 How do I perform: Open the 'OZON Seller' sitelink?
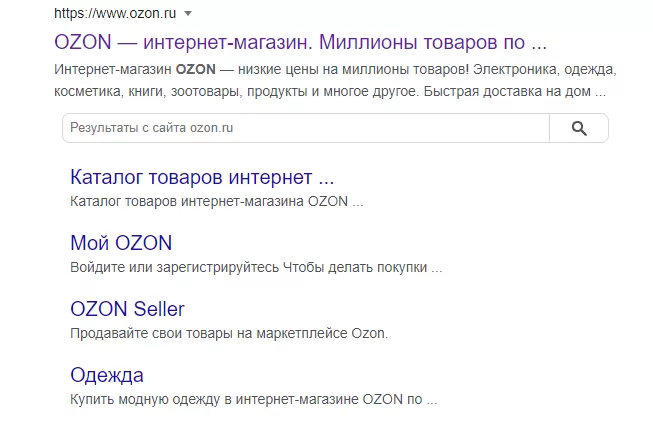[x=127, y=309]
